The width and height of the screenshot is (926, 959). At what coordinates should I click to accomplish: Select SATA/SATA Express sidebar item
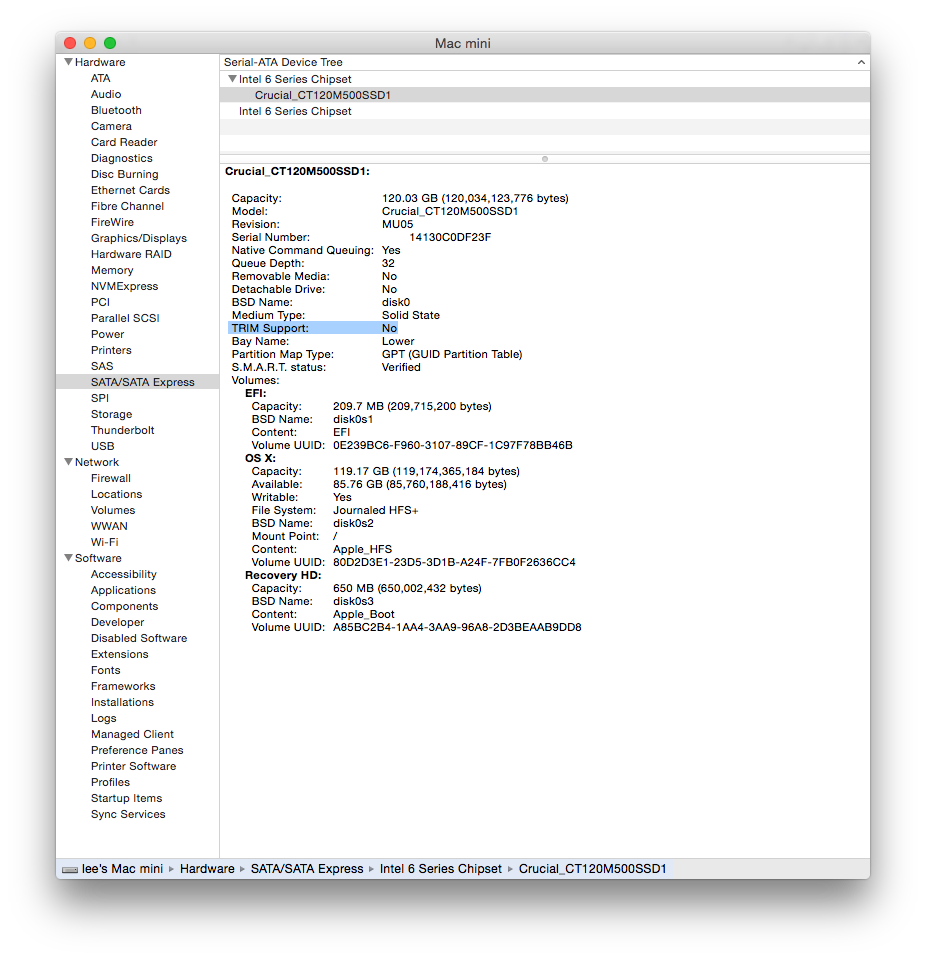[x=138, y=382]
